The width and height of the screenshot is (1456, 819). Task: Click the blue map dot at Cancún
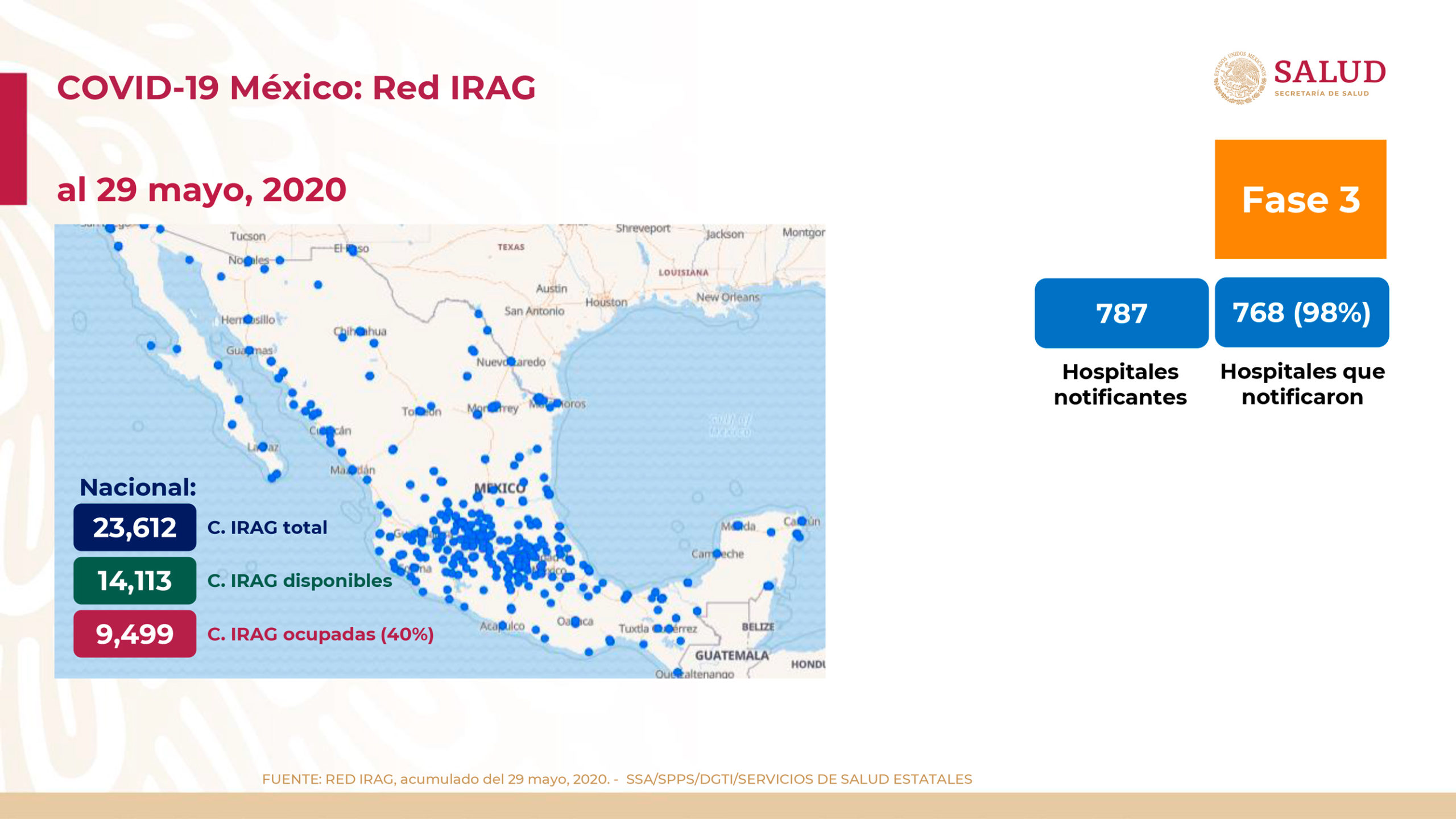click(801, 521)
